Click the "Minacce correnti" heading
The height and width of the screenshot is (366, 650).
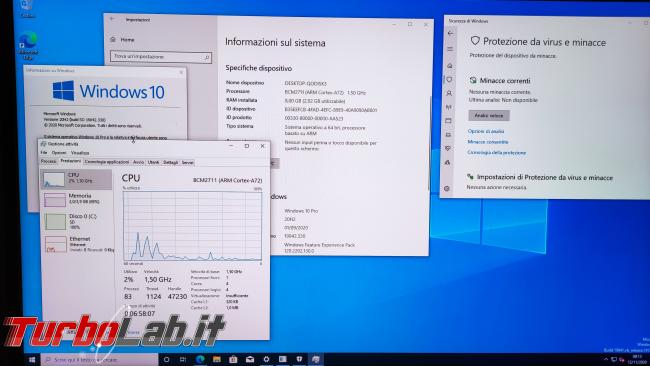[x=504, y=81]
